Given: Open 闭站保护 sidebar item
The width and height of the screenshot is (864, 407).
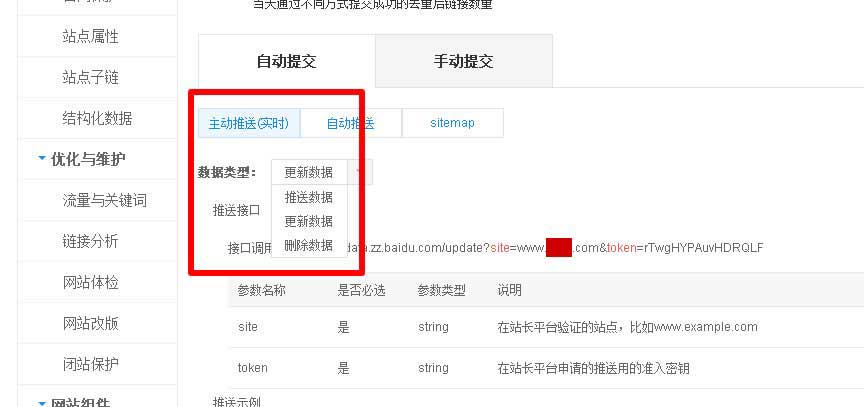Looking at the screenshot, I should point(90,363).
